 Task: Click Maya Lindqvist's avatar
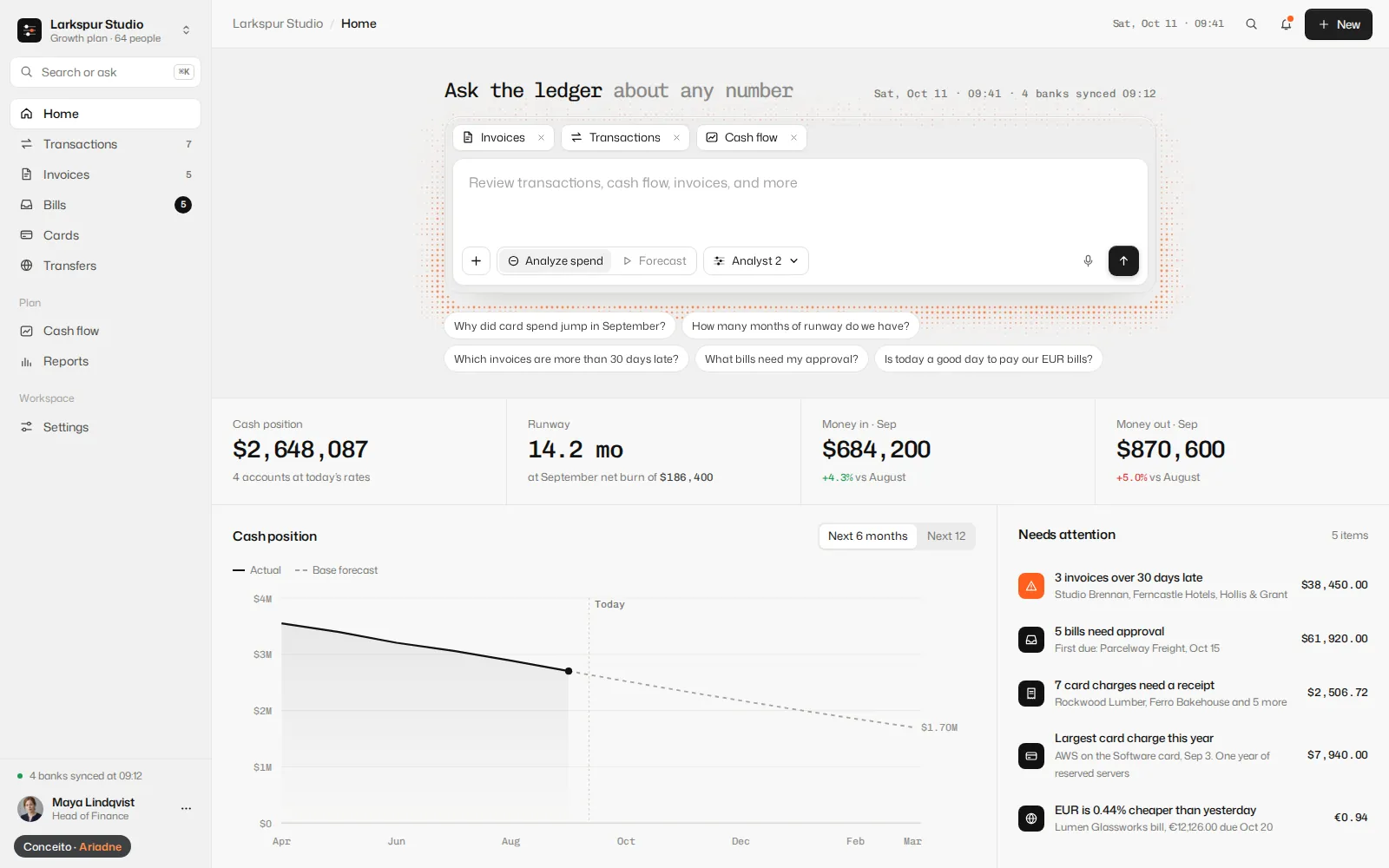click(30, 809)
